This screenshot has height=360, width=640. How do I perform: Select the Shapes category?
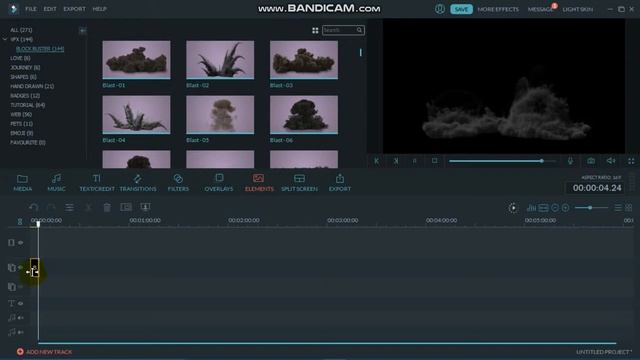pos(23,77)
